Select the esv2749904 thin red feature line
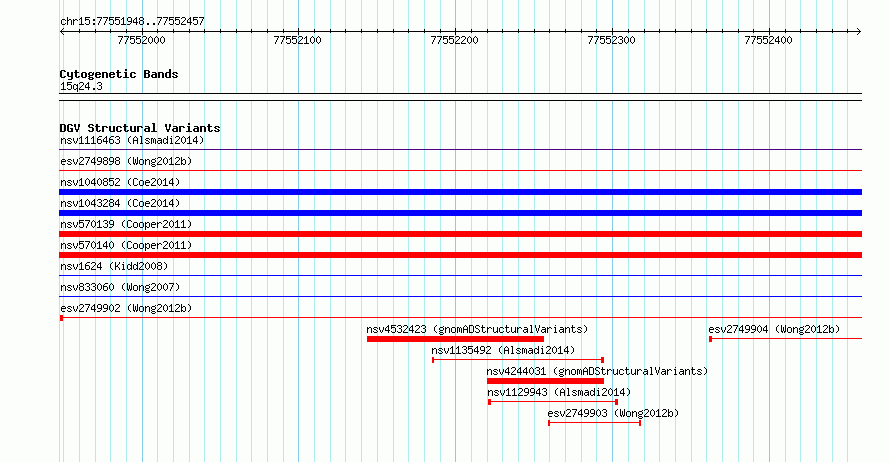The width and height of the screenshot is (890, 462). tap(786, 339)
